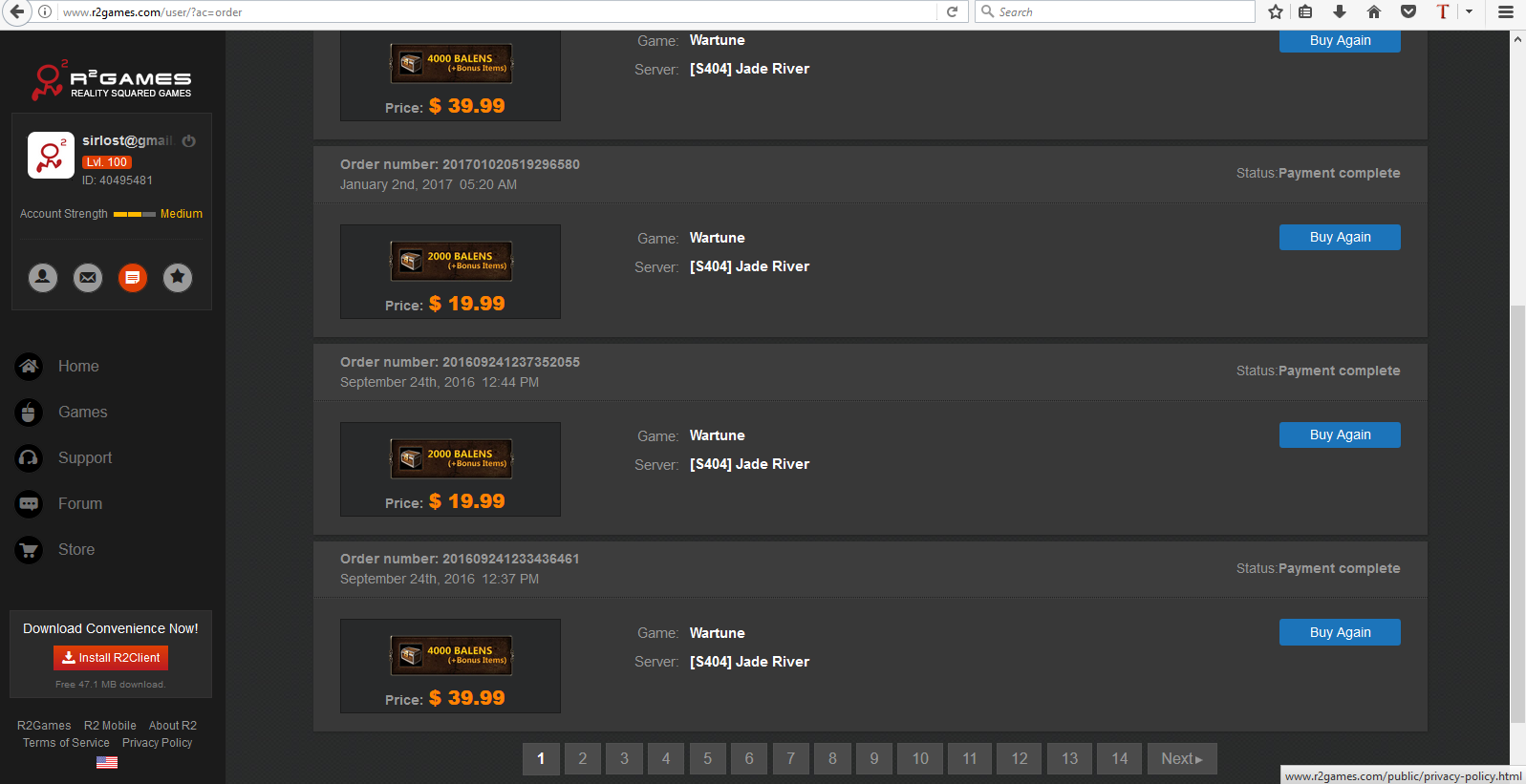Open the browser downloads panel
1526x784 pixels.
[x=1340, y=12]
